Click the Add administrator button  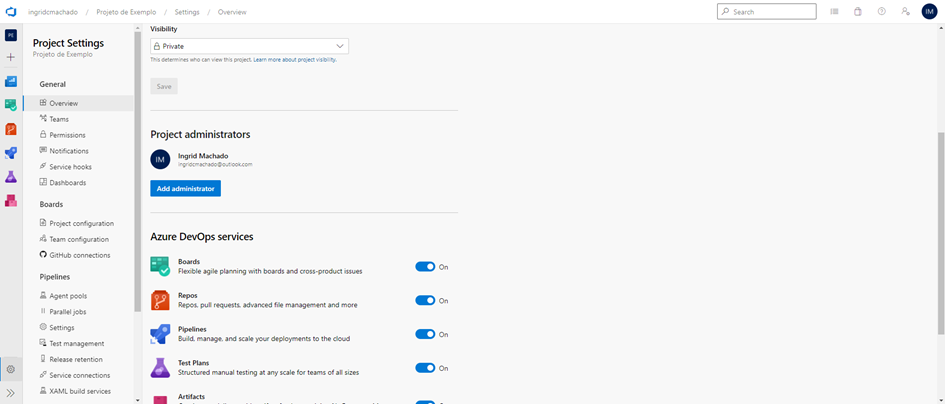coord(186,189)
